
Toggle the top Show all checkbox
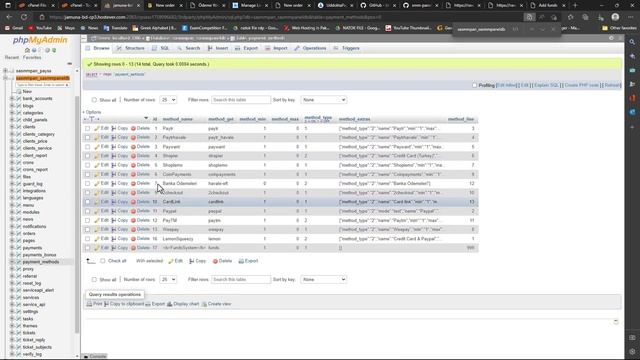(x=94, y=100)
